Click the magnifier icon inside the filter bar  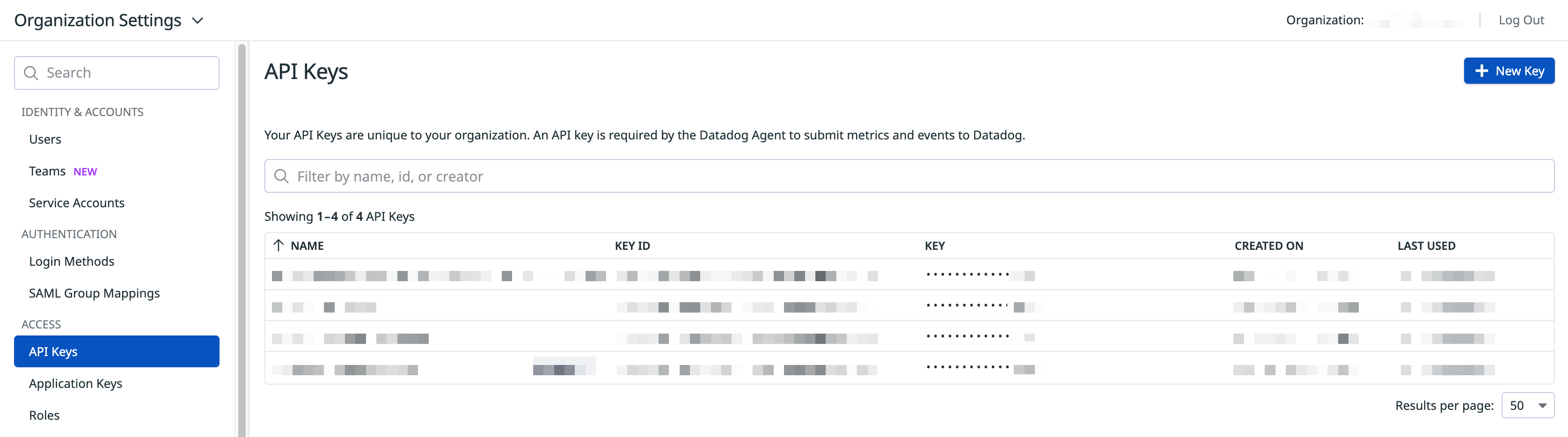[281, 176]
